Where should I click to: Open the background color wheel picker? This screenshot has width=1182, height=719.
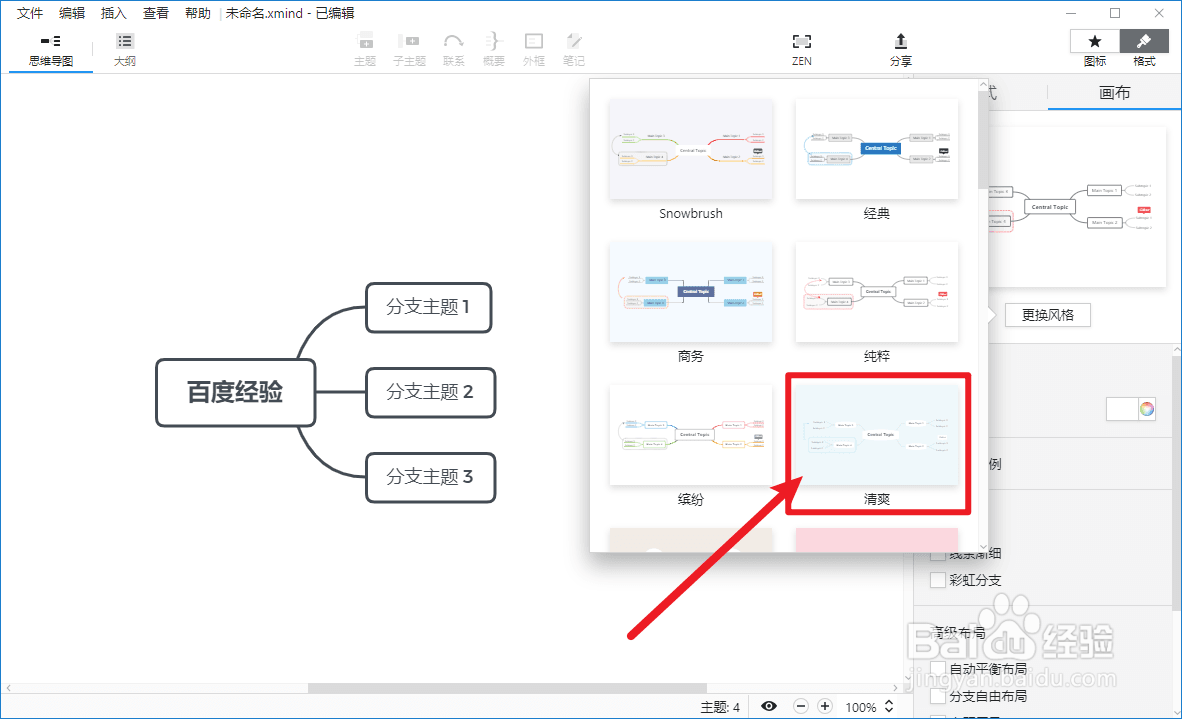(x=1147, y=409)
